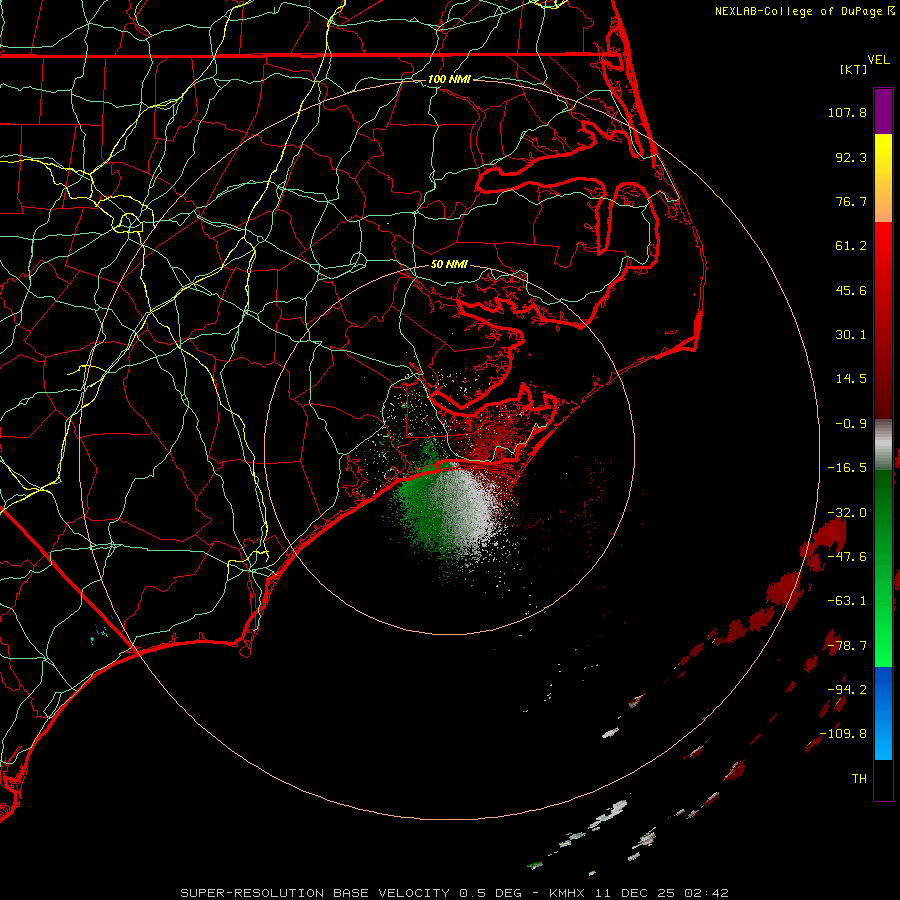Pick the blue segment of the color bar
The width and height of the screenshot is (900, 900).
click(883, 689)
